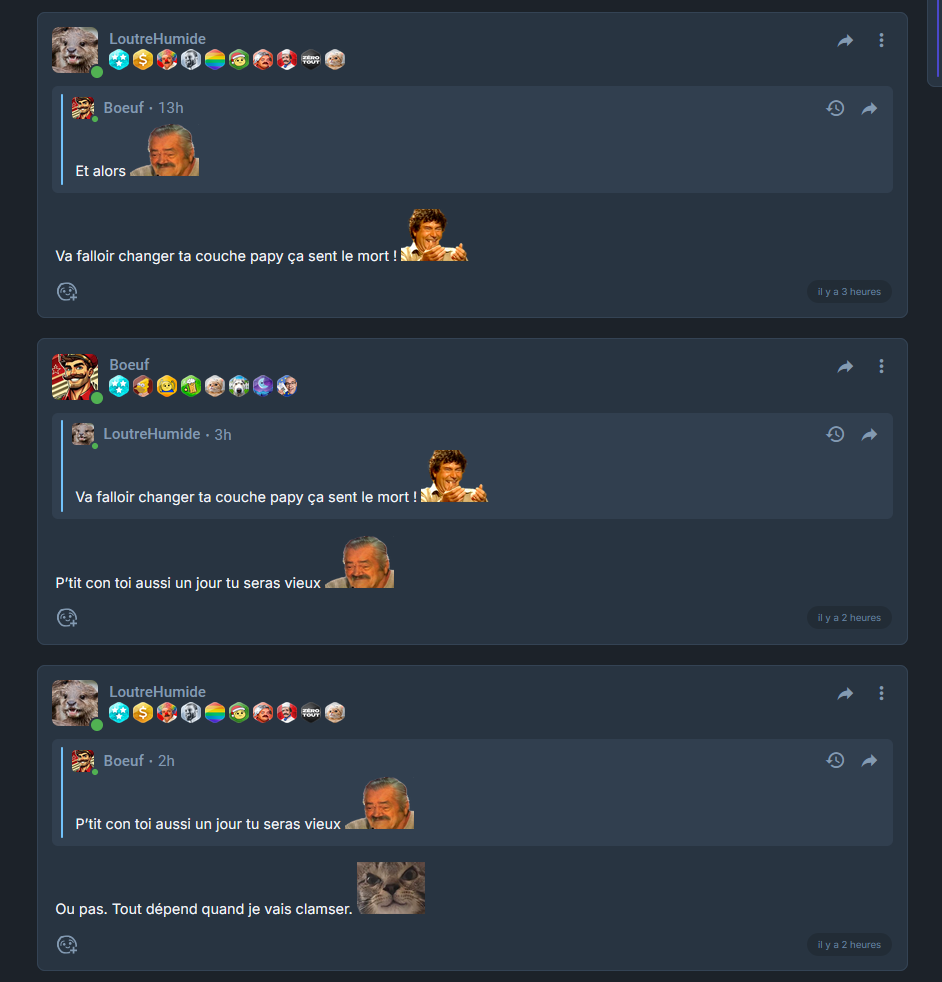
Task: View history of quoted LoutreHumide 3h message
Action: tap(835, 434)
